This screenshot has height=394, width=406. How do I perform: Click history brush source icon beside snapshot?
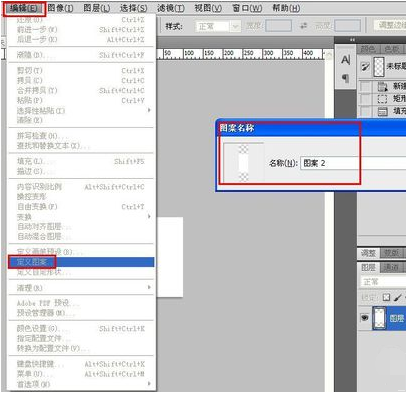click(x=366, y=67)
